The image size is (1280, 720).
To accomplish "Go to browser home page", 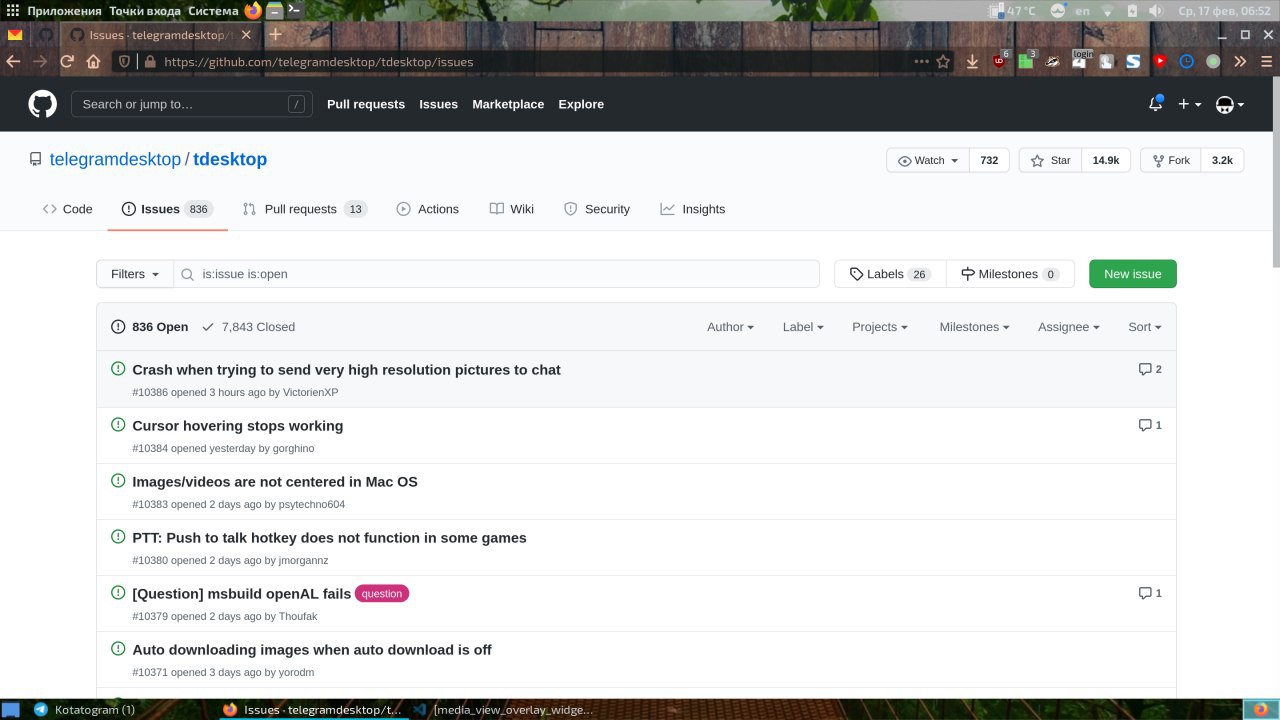I will [x=93, y=61].
